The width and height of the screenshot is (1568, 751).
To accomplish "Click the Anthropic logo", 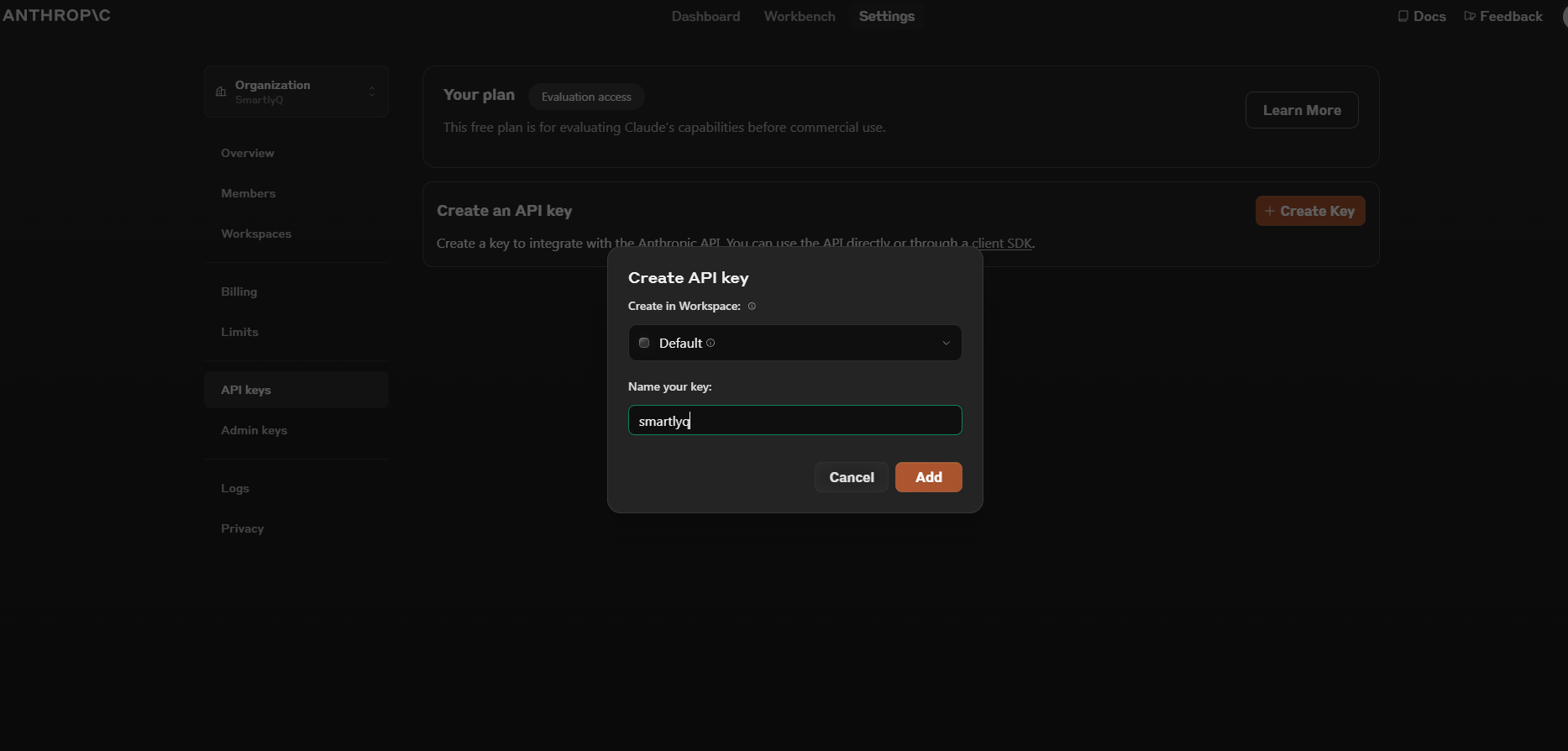I will tap(56, 15).
